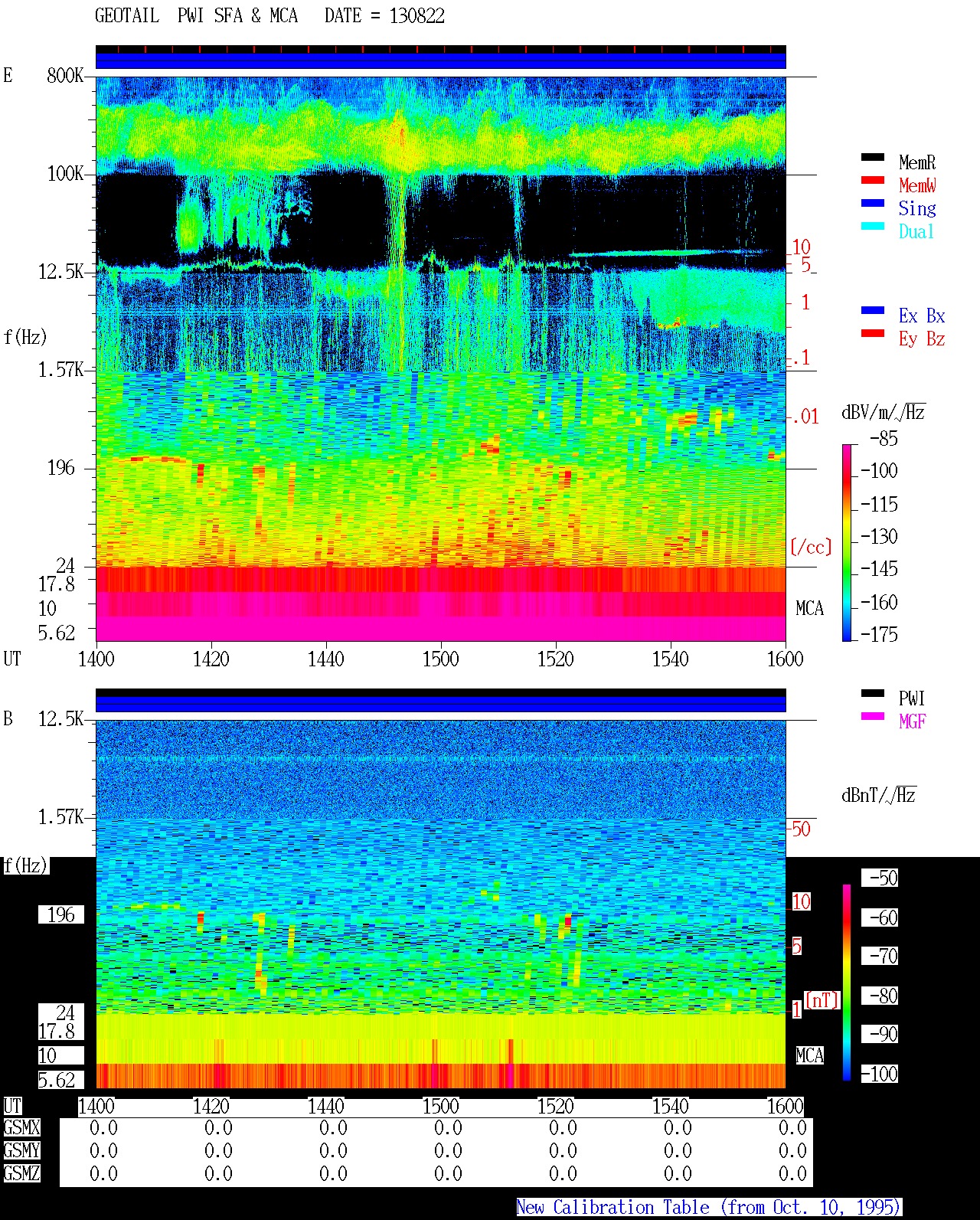This screenshot has height=1220, width=980.
Task: Select the 100K frequency axis label
Action: [x=65, y=174]
